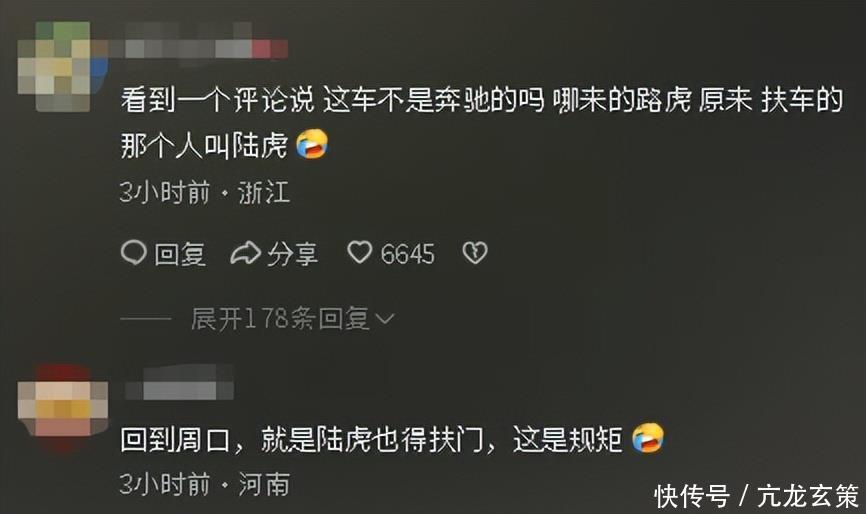Click the 回复 reply label
The width and height of the screenshot is (866, 514).
pyautogui.click(x=180, y=255)
